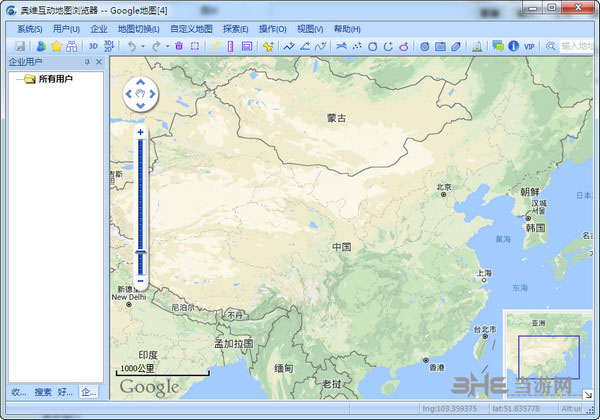Pan map up with navigation arrow

[140, 82]
